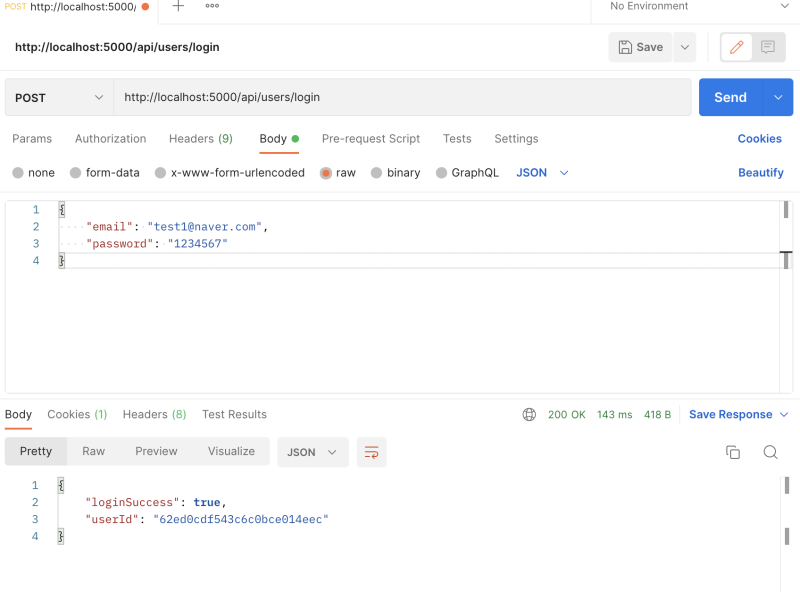Click the ellipsis icon next to tabs
The width and height of the screenshot is (800, 592).
[x=210, y=7]
